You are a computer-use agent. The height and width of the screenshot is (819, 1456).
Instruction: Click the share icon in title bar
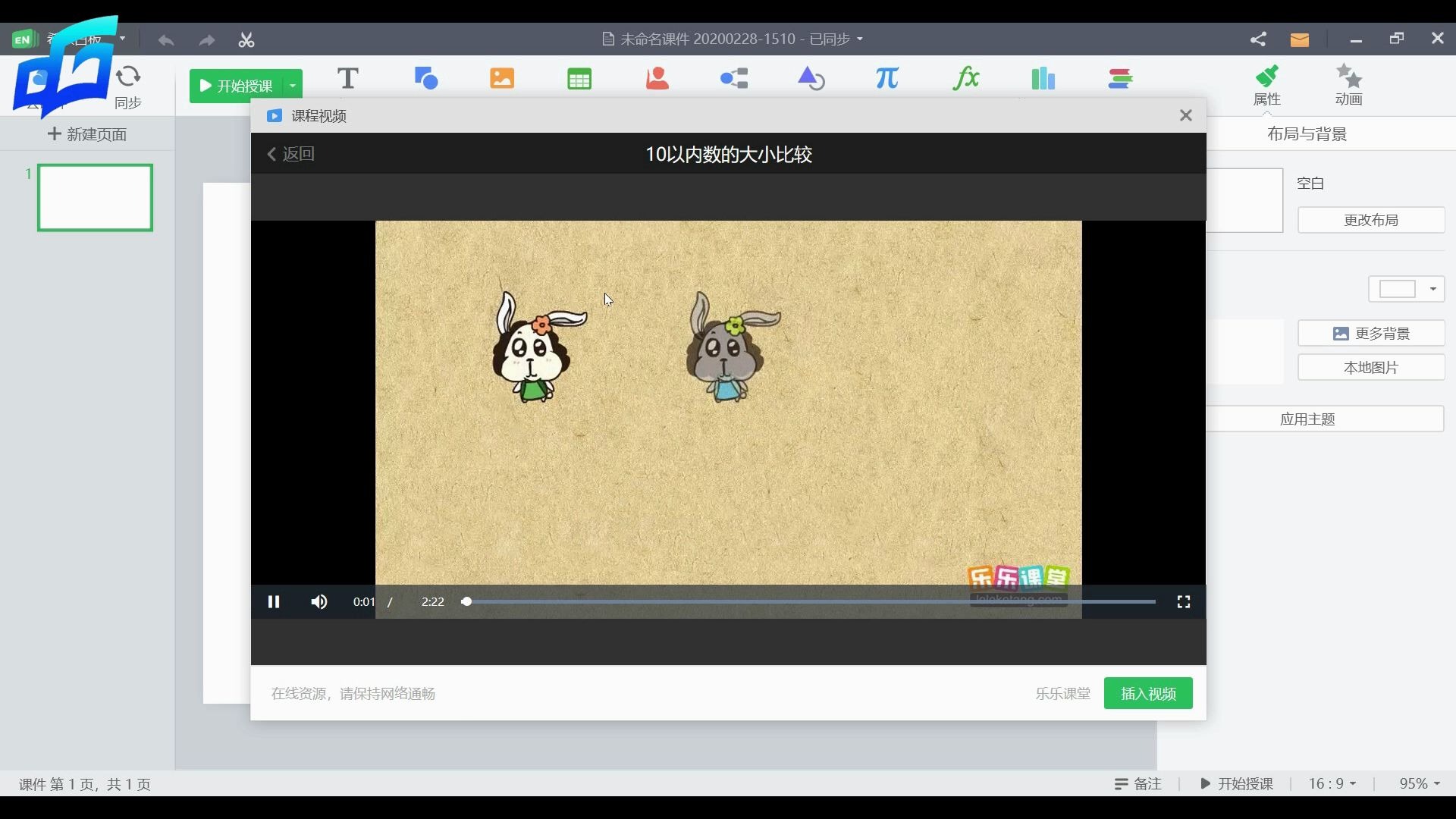(x=1258, y=39)
